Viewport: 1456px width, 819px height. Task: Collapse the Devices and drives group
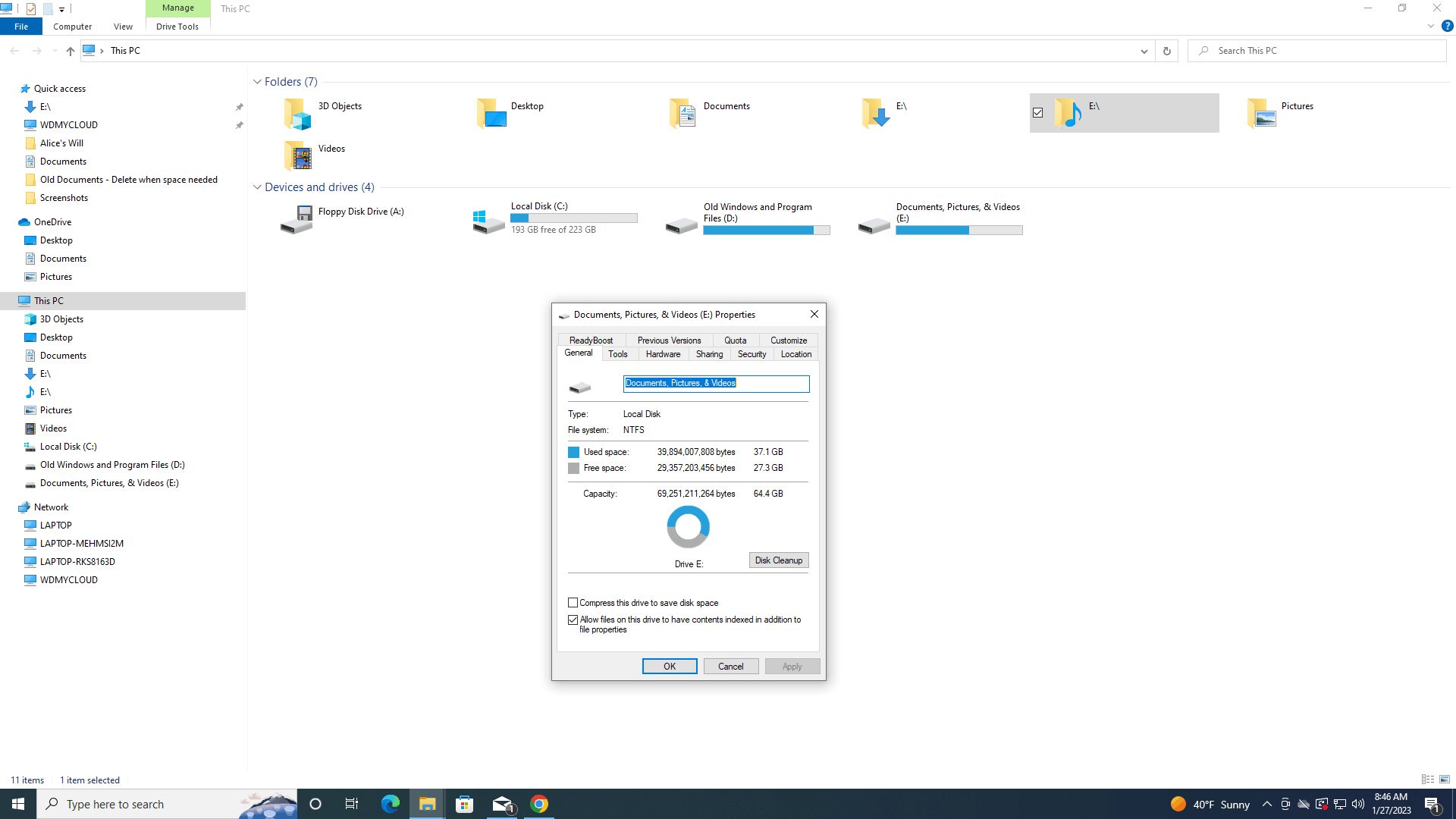coord(257,187)
